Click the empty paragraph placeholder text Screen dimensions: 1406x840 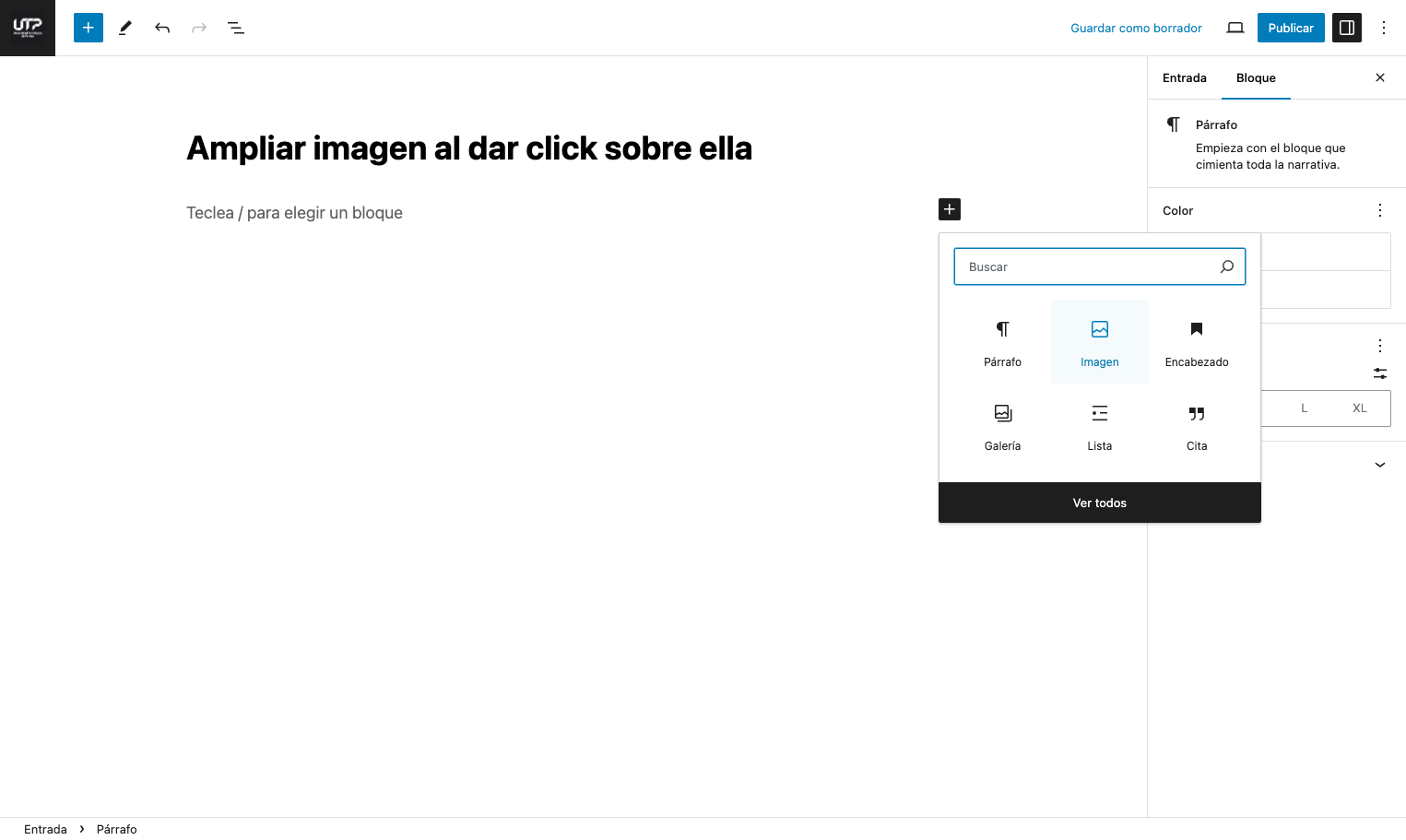(x=294, y=213)
